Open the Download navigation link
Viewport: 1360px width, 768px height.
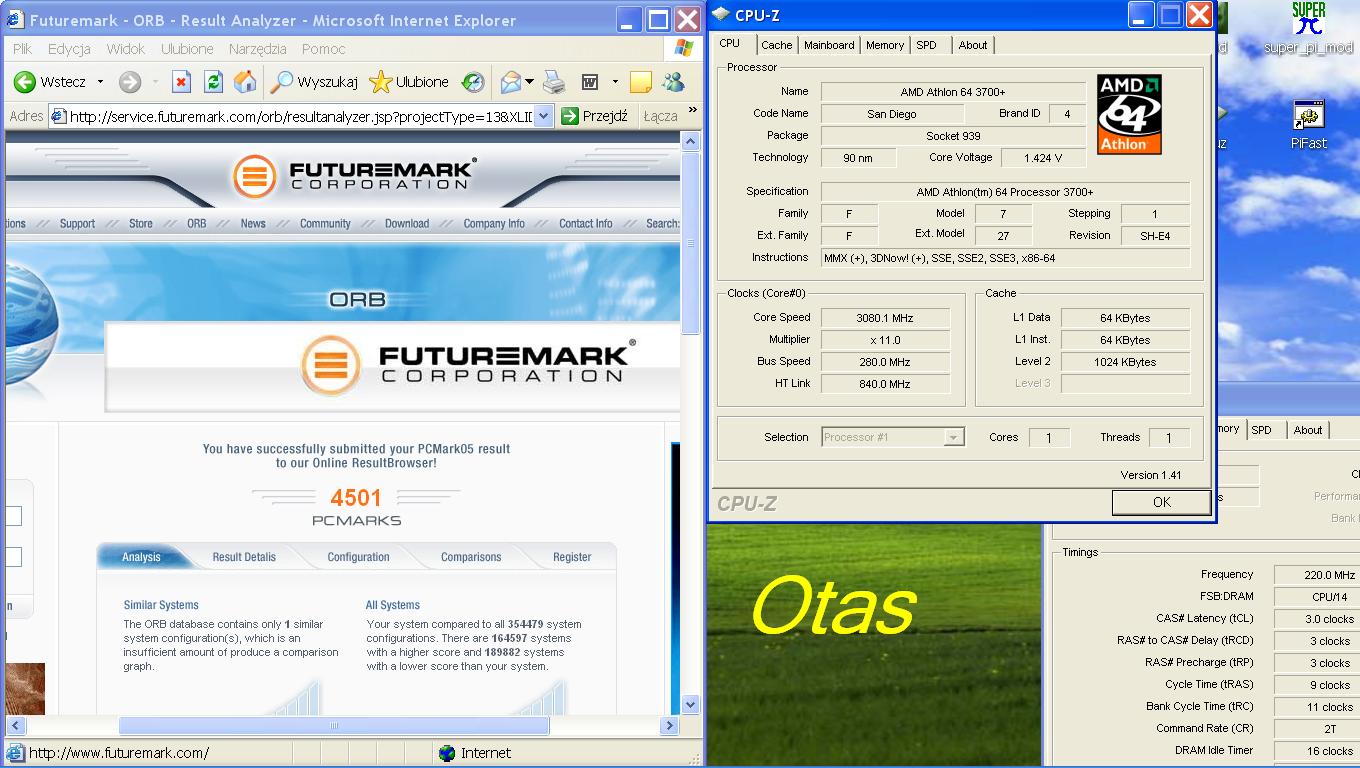point(407,224)
